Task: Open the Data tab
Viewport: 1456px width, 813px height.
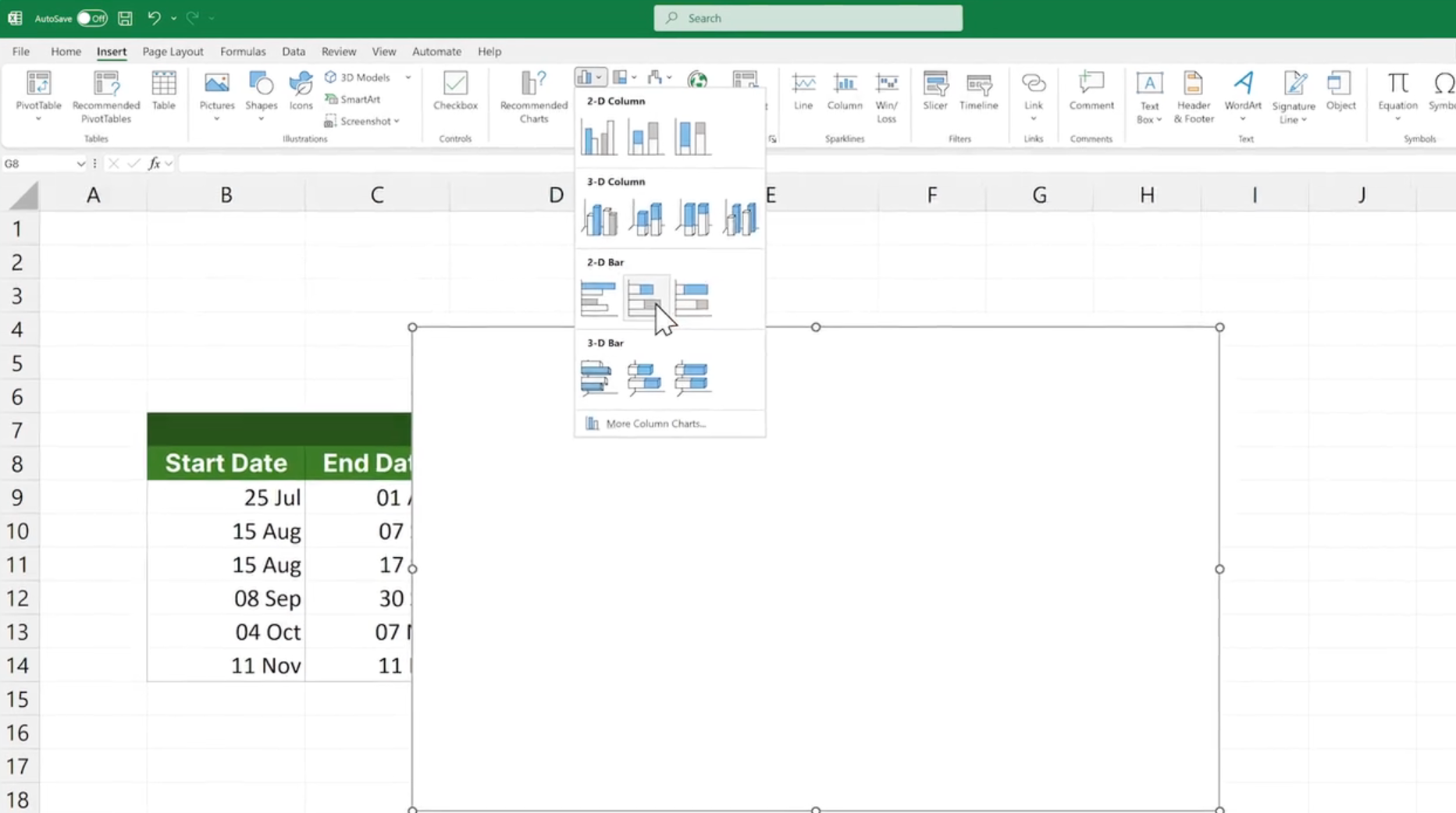Action: tap(294, 51)
